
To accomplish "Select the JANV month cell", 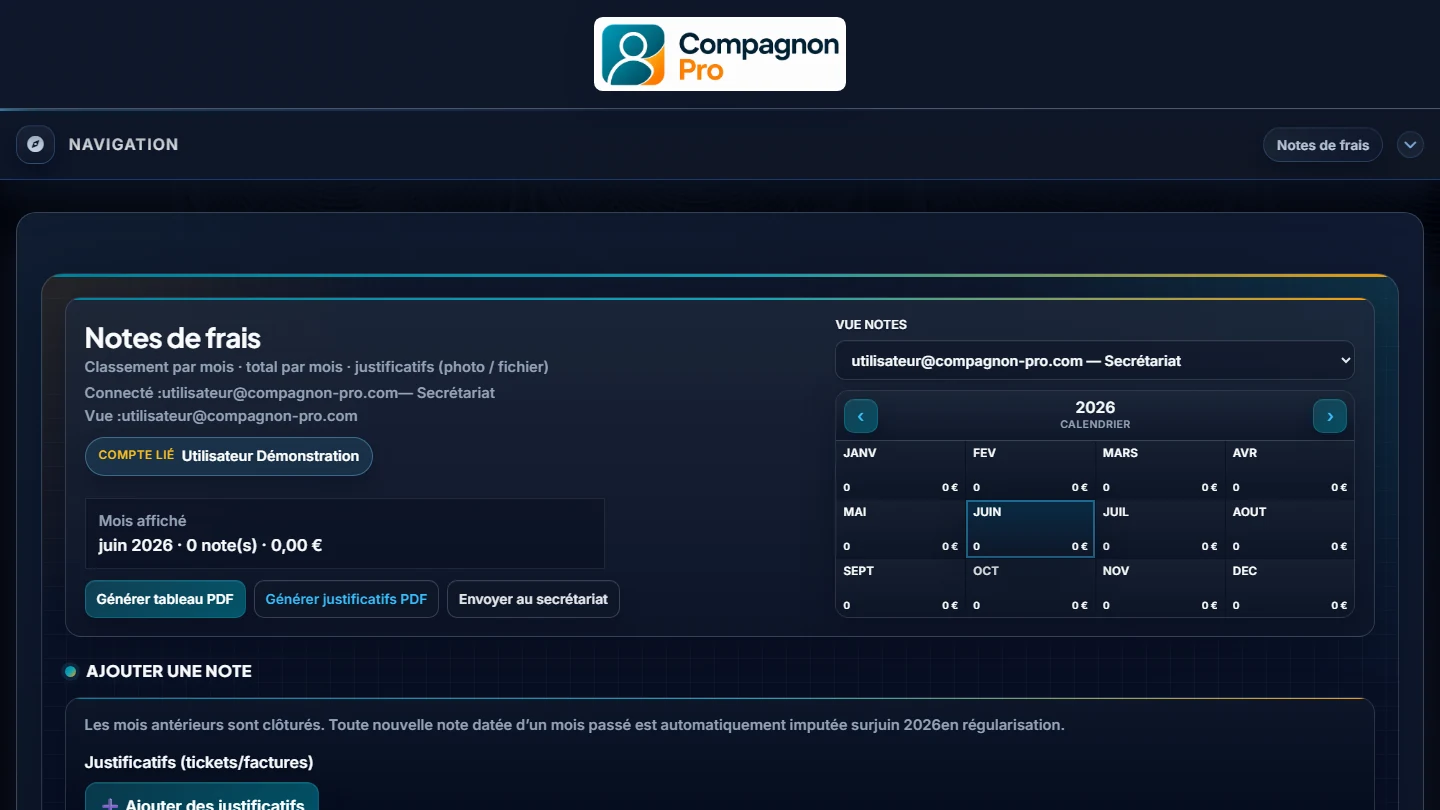I will point(901,470).
